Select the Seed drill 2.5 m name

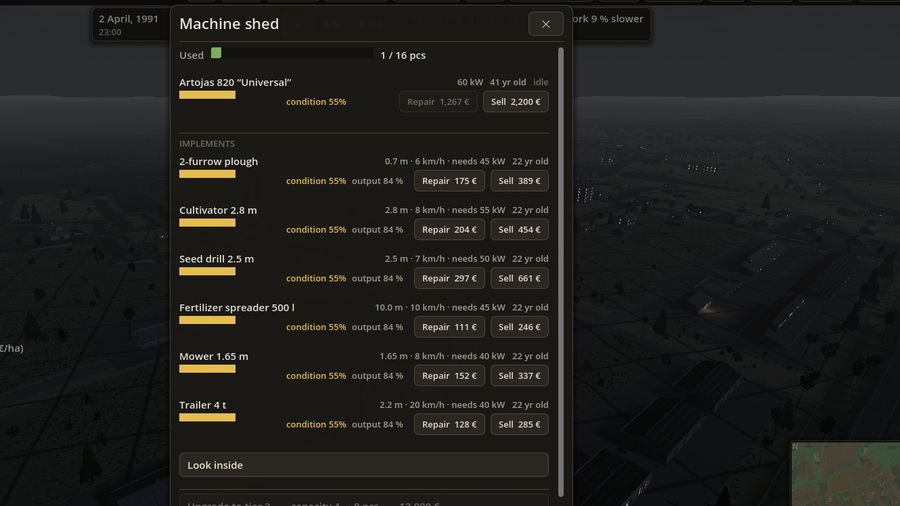click(x=216, y=259)
